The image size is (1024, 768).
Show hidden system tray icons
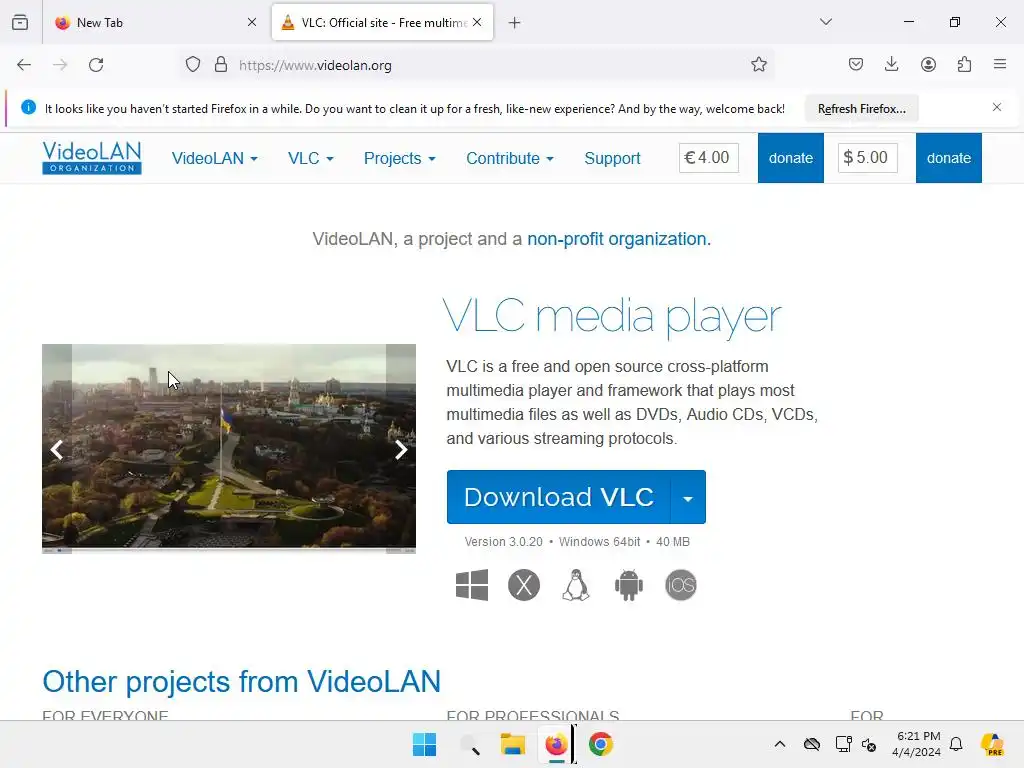click(780, 744)
